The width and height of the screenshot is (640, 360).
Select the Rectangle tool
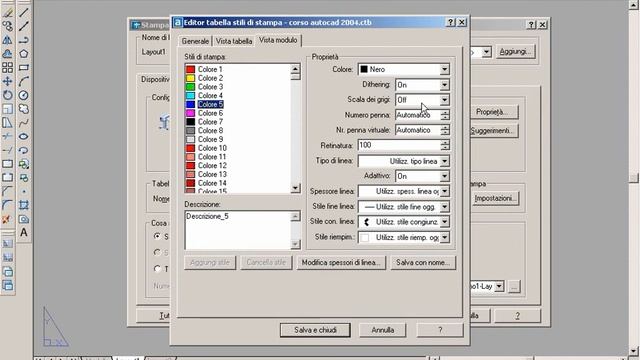point(24,67)
